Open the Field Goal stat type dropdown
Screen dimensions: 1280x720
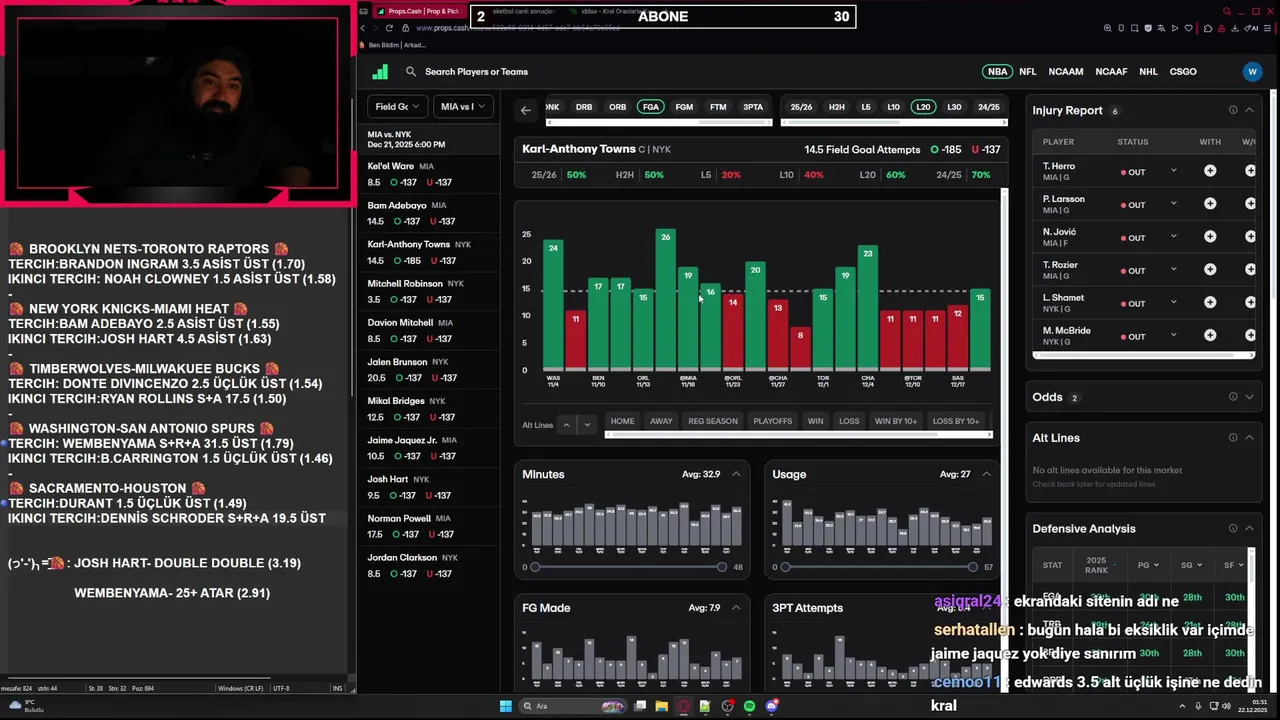coord(398,107)
